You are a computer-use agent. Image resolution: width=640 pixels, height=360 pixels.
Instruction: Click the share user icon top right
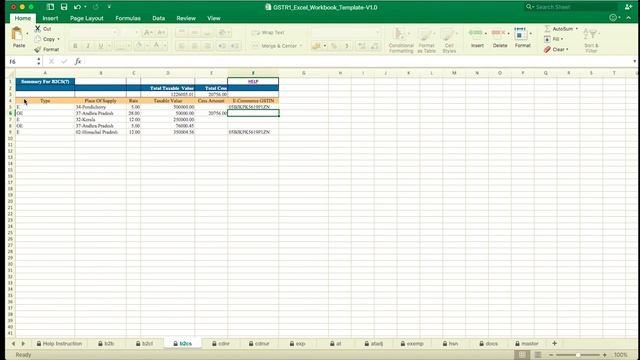pyautogui.click(x=628, y=7)
